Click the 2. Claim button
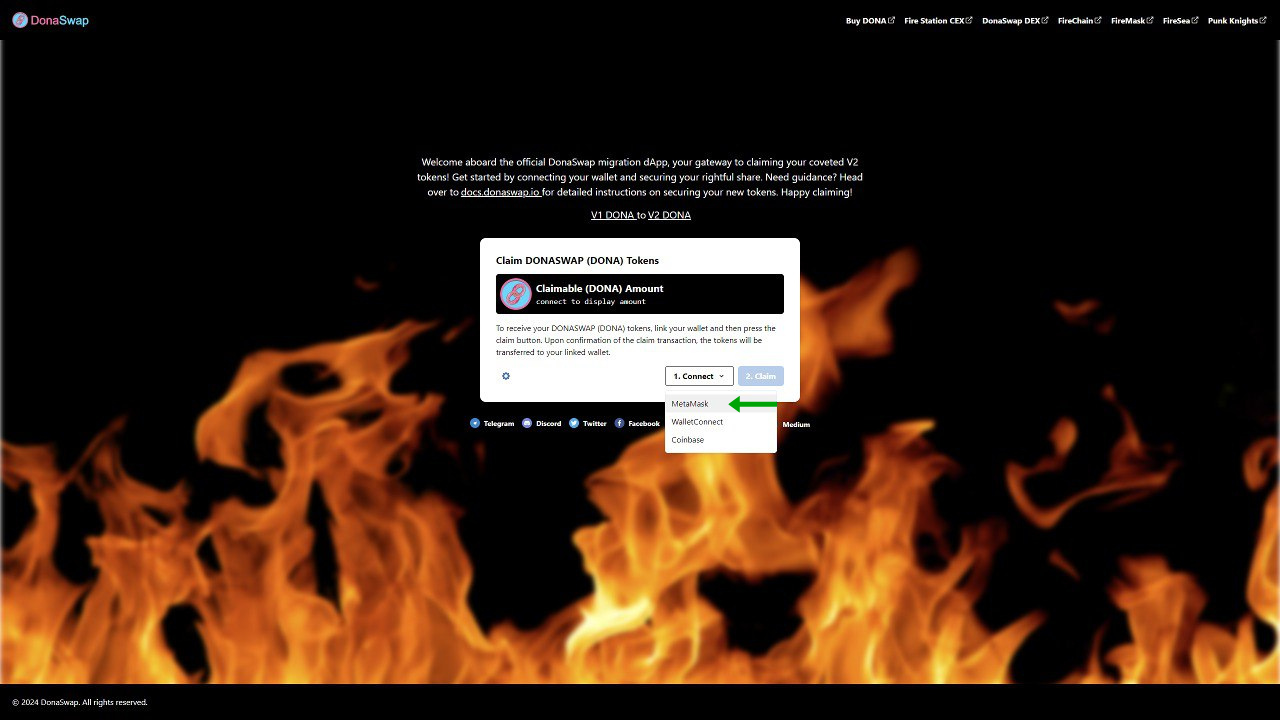Screen dimensions: 1280x720 pyautogui.click(x=761, y=376)
